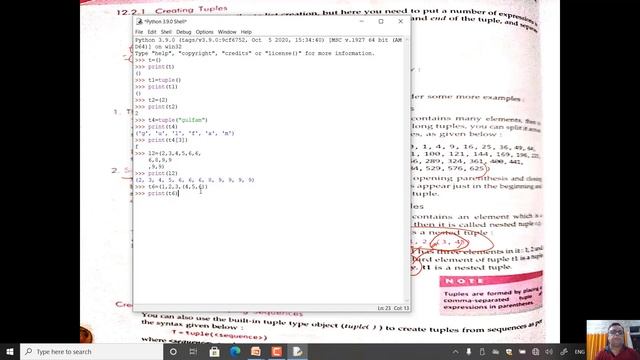This screenshot has height=360, width=640.
Task: Open Task View on the taskbar
Action: pos(193,351)
